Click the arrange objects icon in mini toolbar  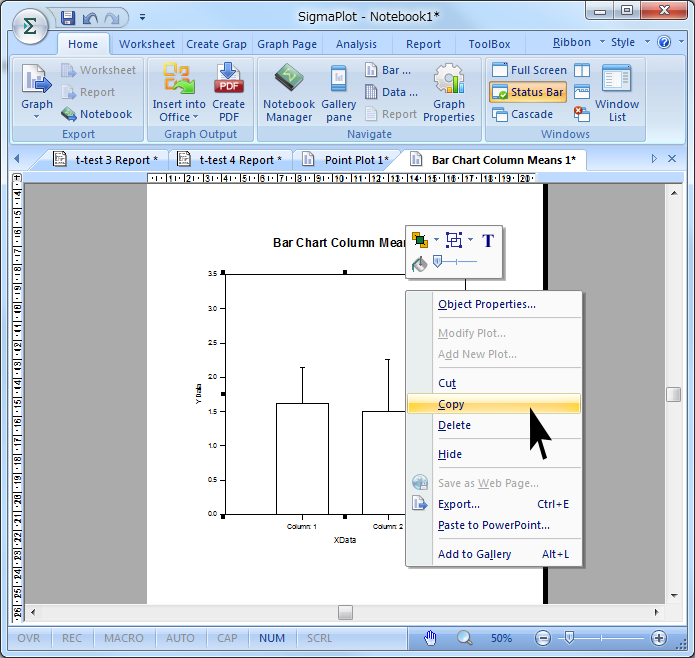pyautogui.click(x=420, y=240)
